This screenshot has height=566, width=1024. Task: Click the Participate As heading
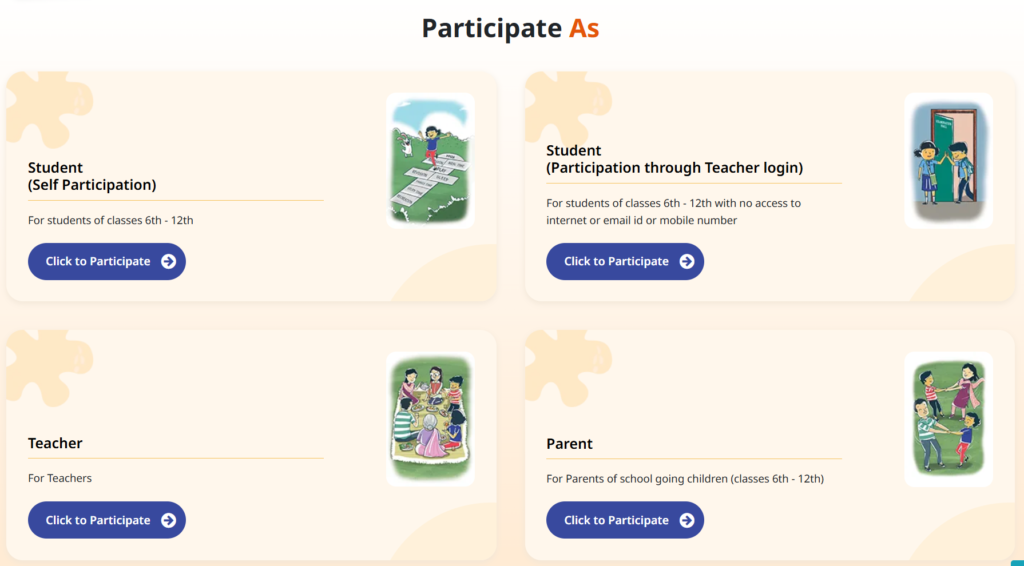coord(510,28)
